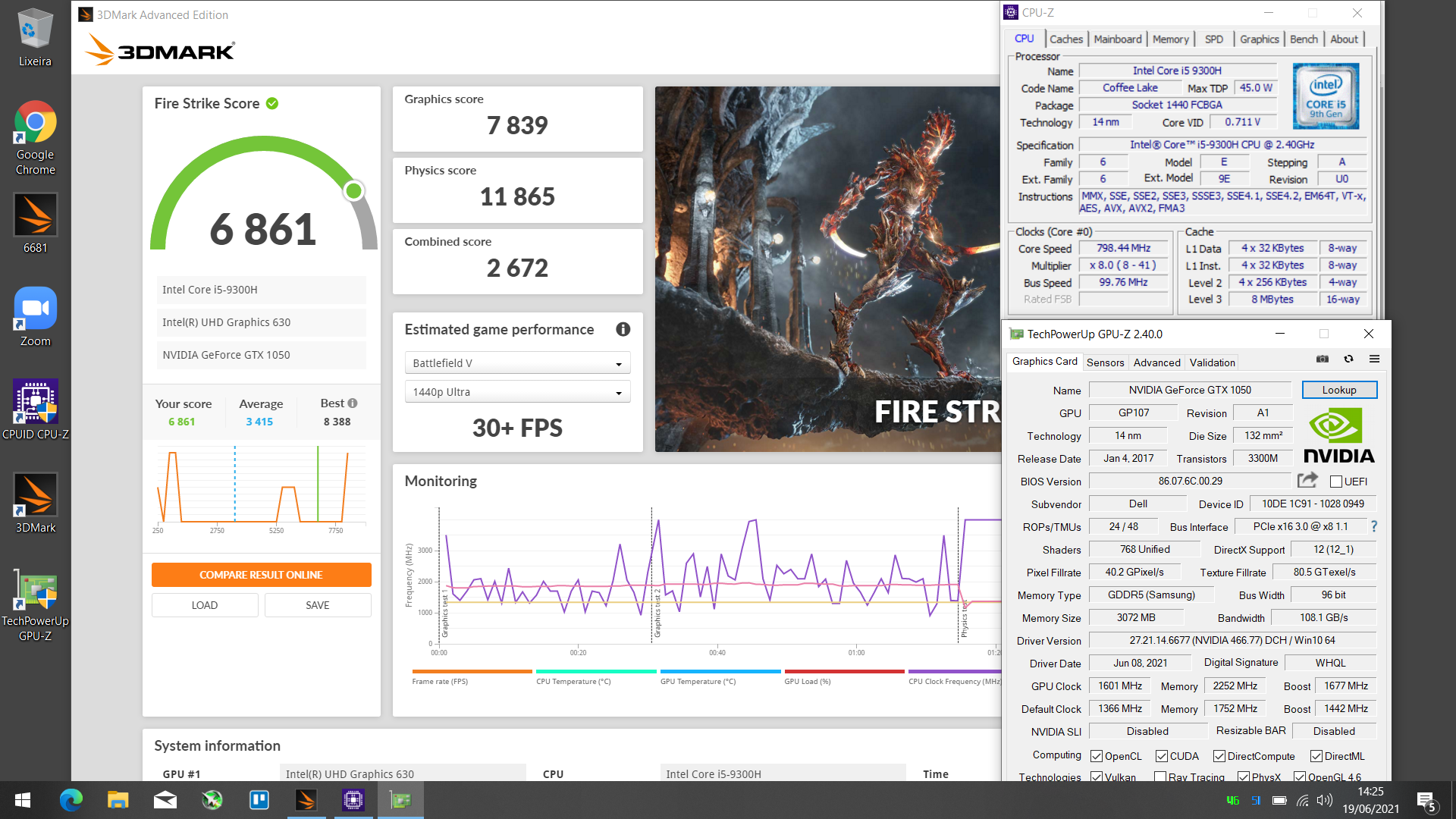Image resolution: width=1456 pixels, height=819 pixels.
Task: Switch to the 3DMark taskbar button
Action: point(306,800)
